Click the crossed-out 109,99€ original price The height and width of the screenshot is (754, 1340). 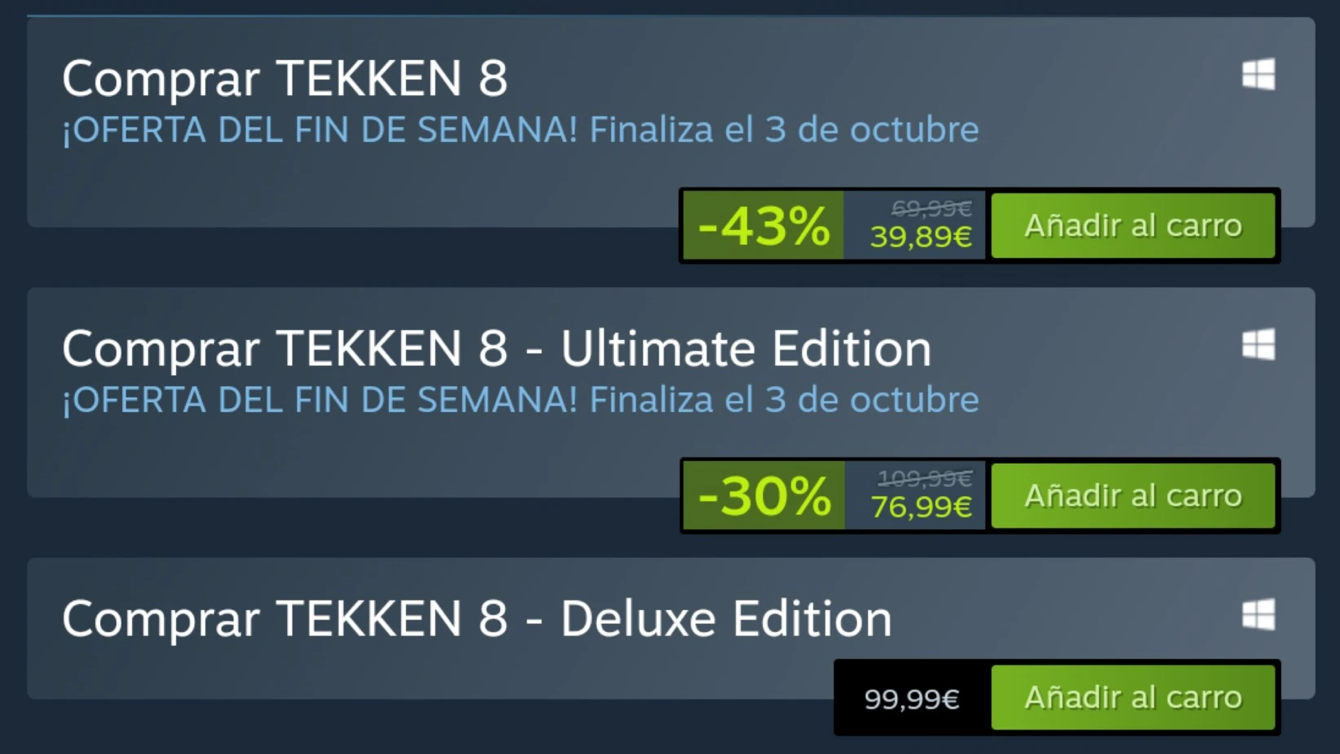(x=924, y=479)
